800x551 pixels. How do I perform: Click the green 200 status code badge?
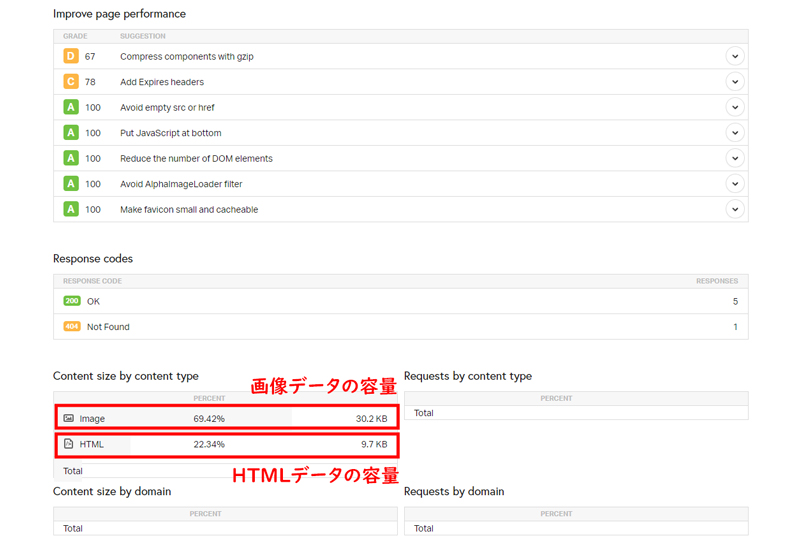click(72, 301)
